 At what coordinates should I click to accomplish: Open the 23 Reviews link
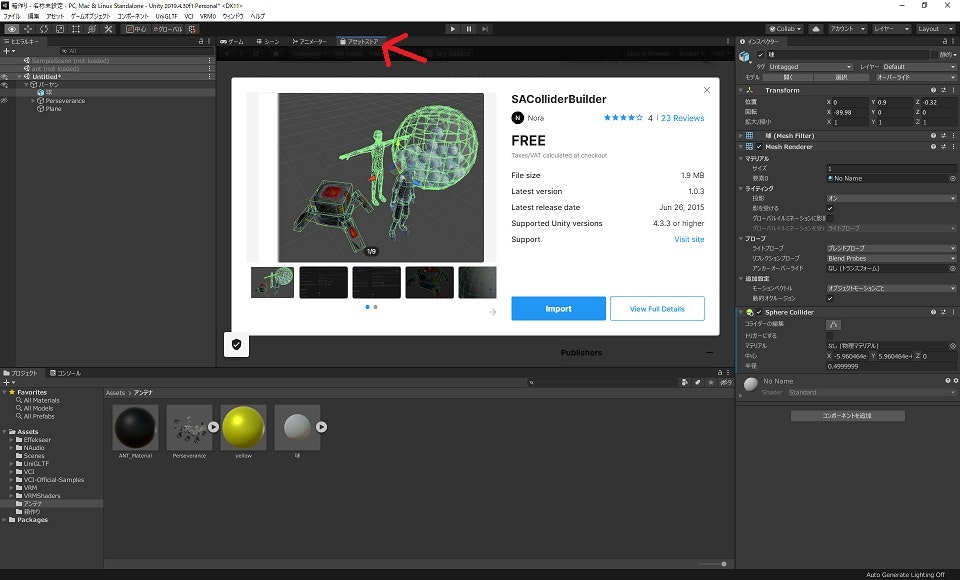coord(682,118)
